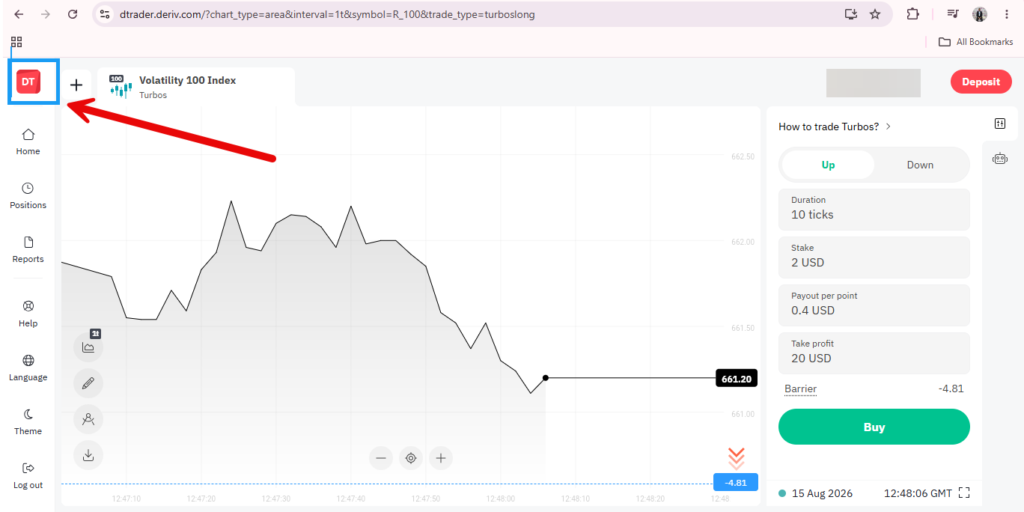Click the 12:48:06 GMT server time
The height and width of the screenshot is (512, 1024).
pos(918,494)
